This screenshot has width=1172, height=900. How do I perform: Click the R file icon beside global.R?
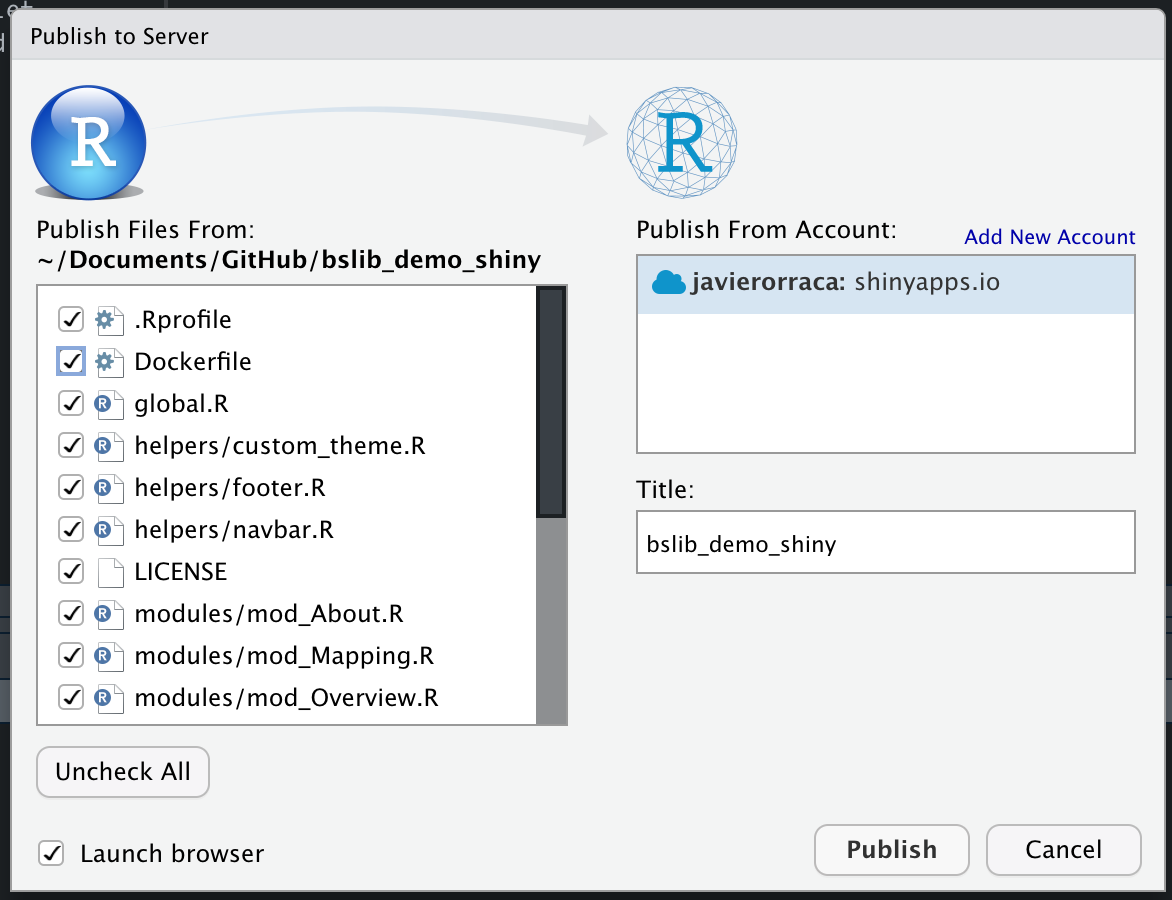click(x=109, y=404)
